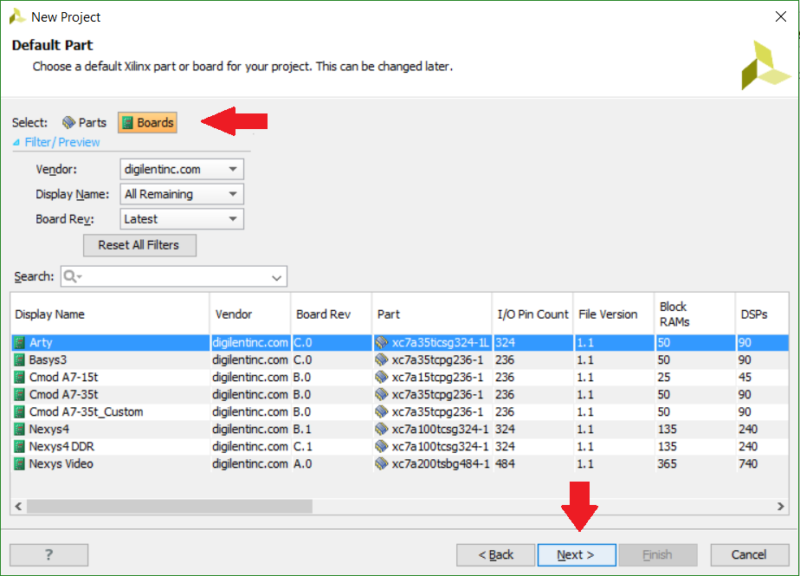Select the Boards option
Viewport: 800px width, 576px height.
pyautogui.click(x=147, y=122)
